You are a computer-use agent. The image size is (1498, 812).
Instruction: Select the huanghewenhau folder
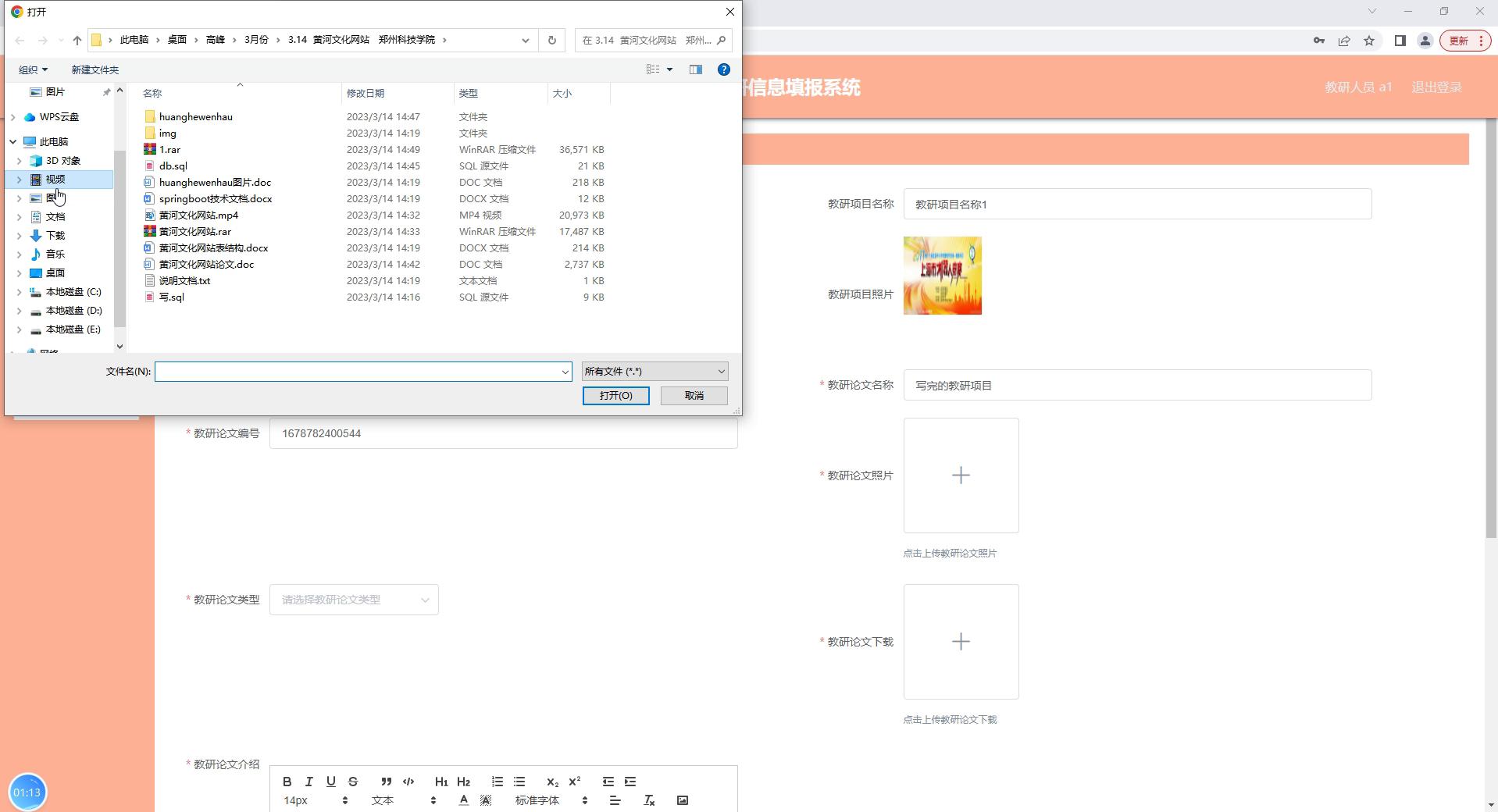click(195, 117)
